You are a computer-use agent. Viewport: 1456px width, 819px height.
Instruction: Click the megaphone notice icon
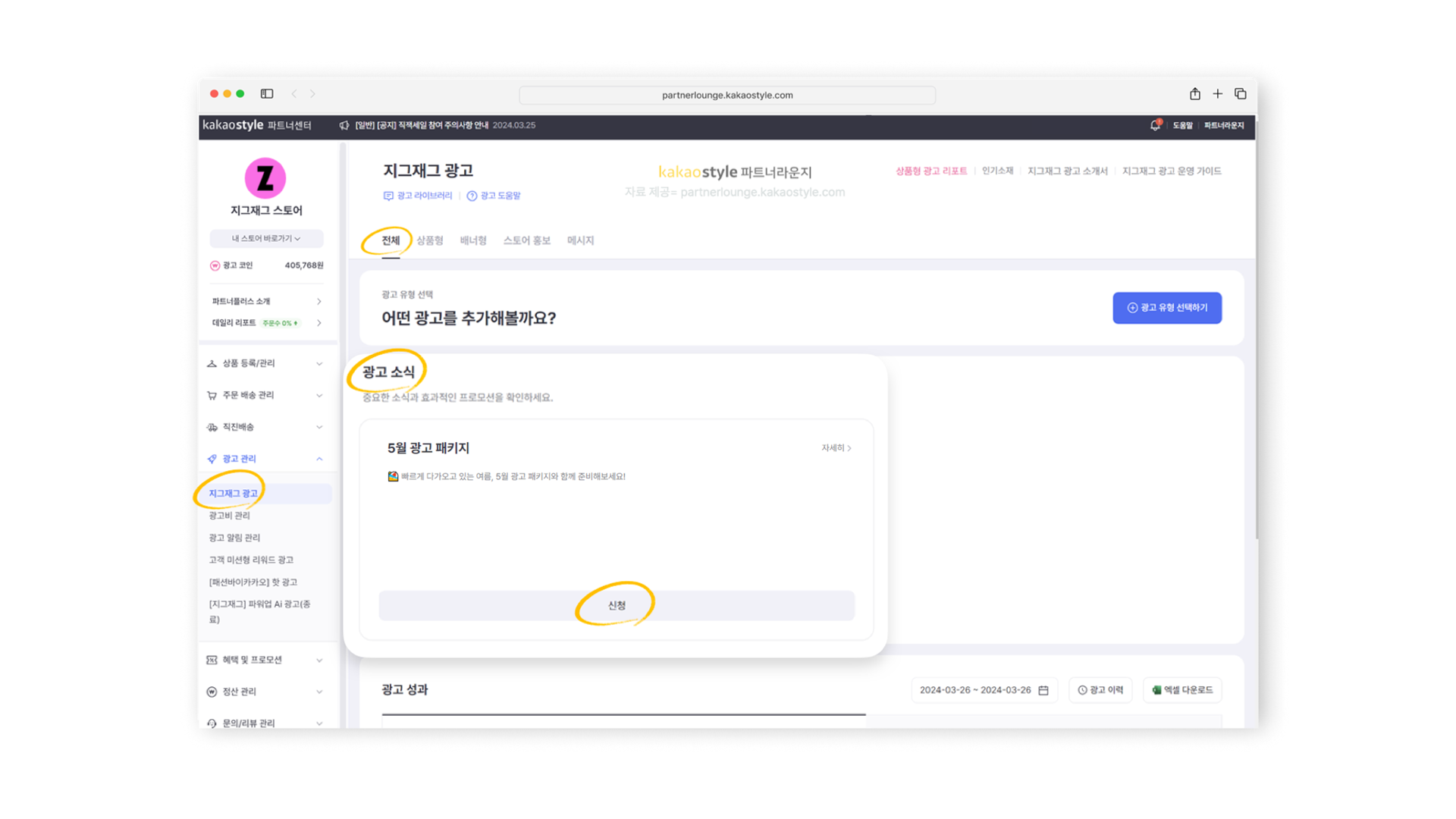pos(344,125)
